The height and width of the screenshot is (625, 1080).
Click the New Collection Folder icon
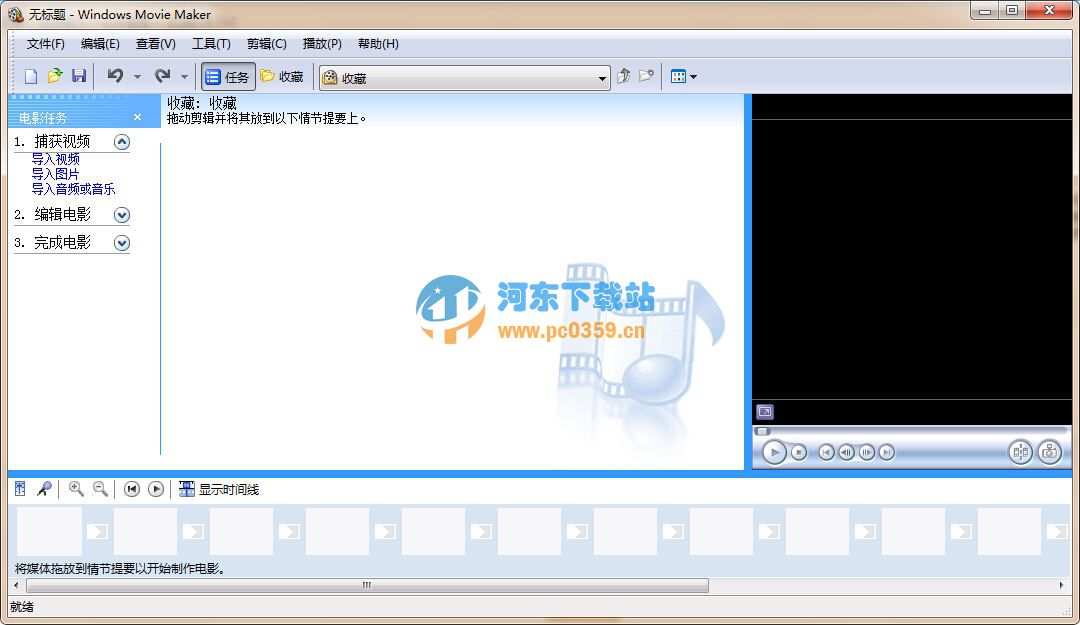coord(646,76)
